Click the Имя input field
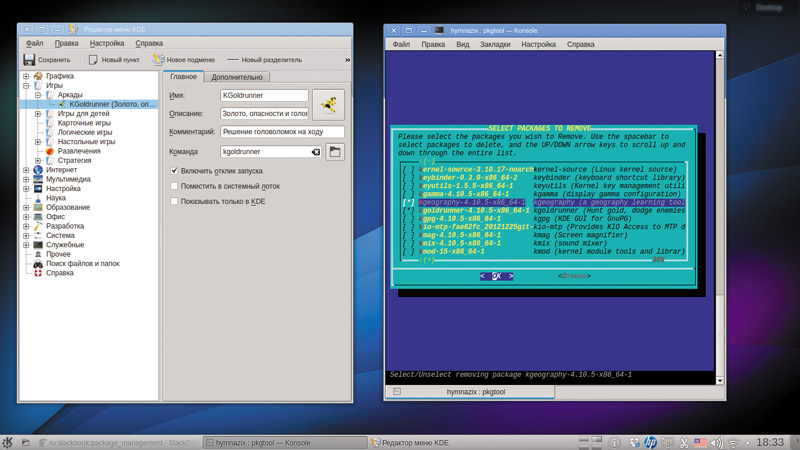This screenshot has height=450, width=800. point(264,95)
